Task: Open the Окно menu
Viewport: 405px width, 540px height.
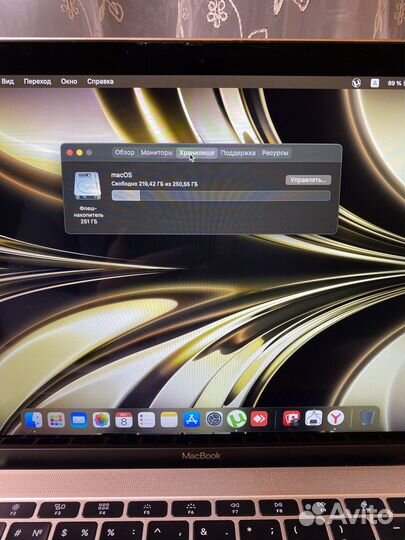Action: tap(69, 82)
